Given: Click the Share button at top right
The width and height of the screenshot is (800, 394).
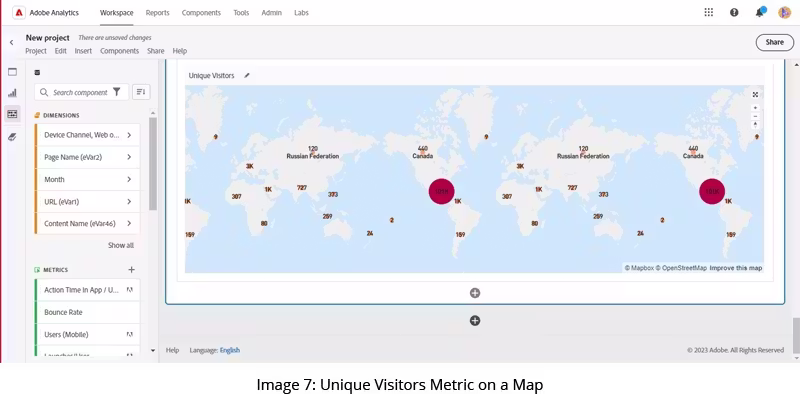Looking at the screenshot, I should [774, 42].
